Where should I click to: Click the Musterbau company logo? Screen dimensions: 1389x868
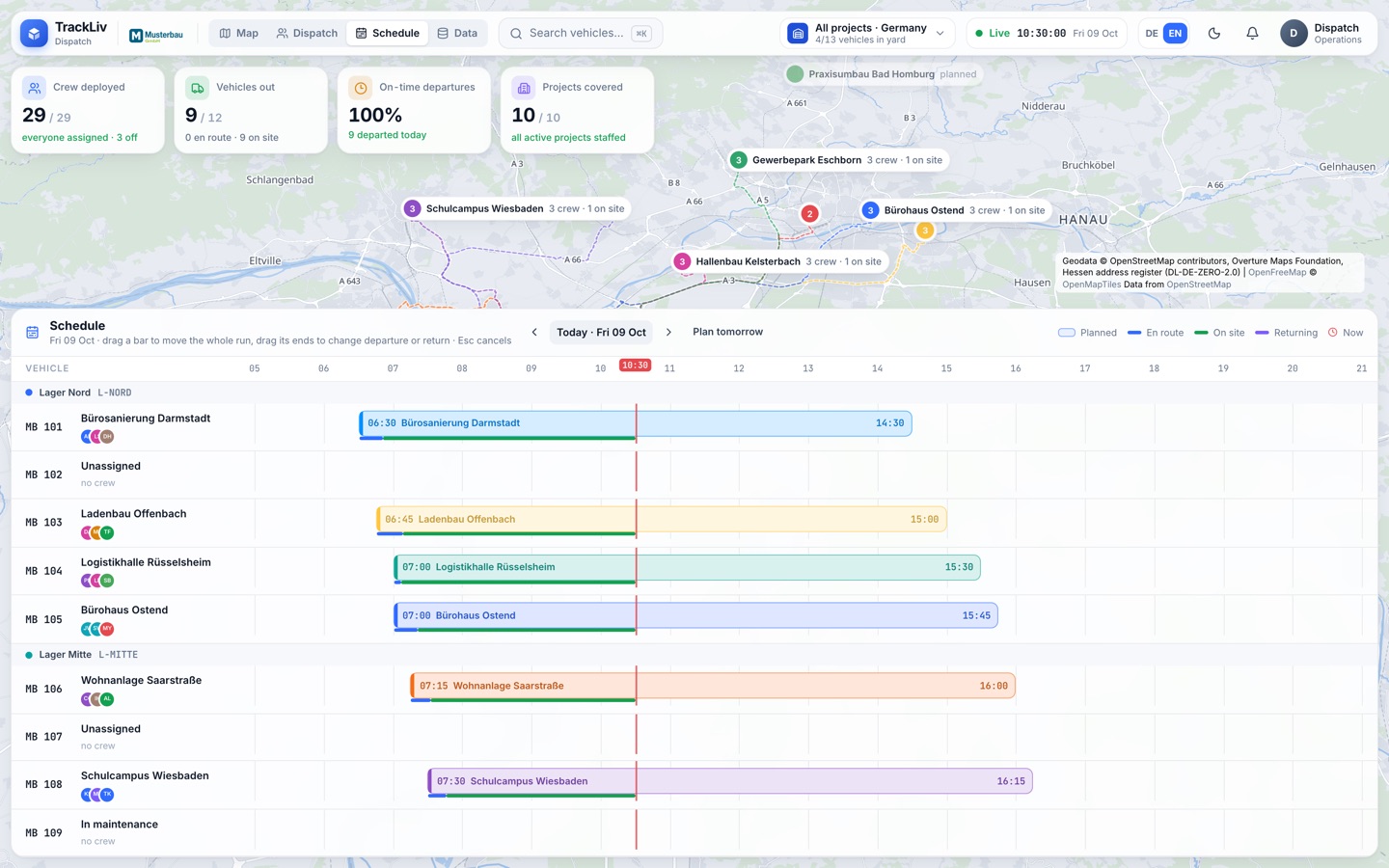[156, 35]
